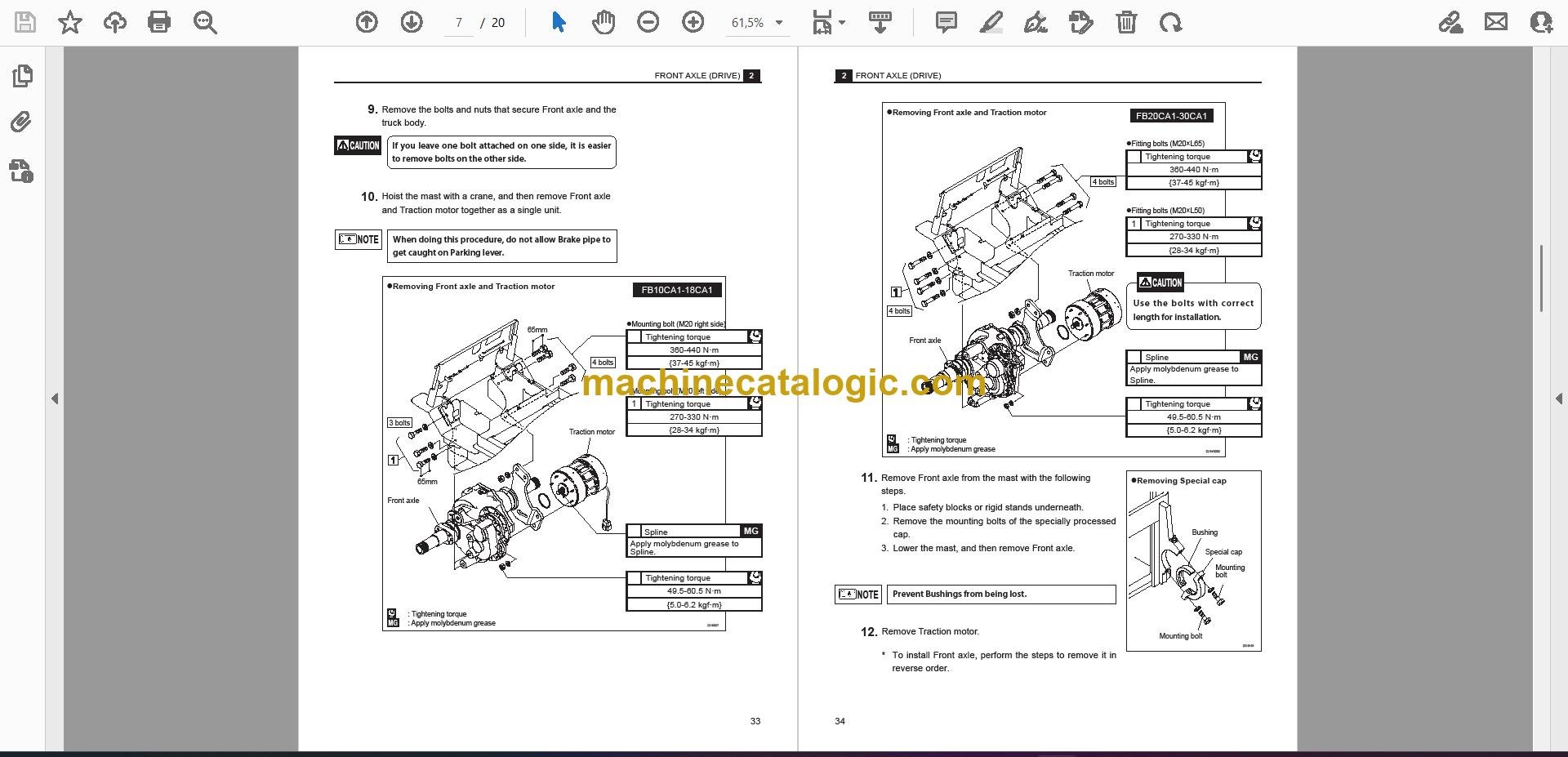Add a comment sticky note
This screenshot has width=1568, height=757.
[947, 22]
